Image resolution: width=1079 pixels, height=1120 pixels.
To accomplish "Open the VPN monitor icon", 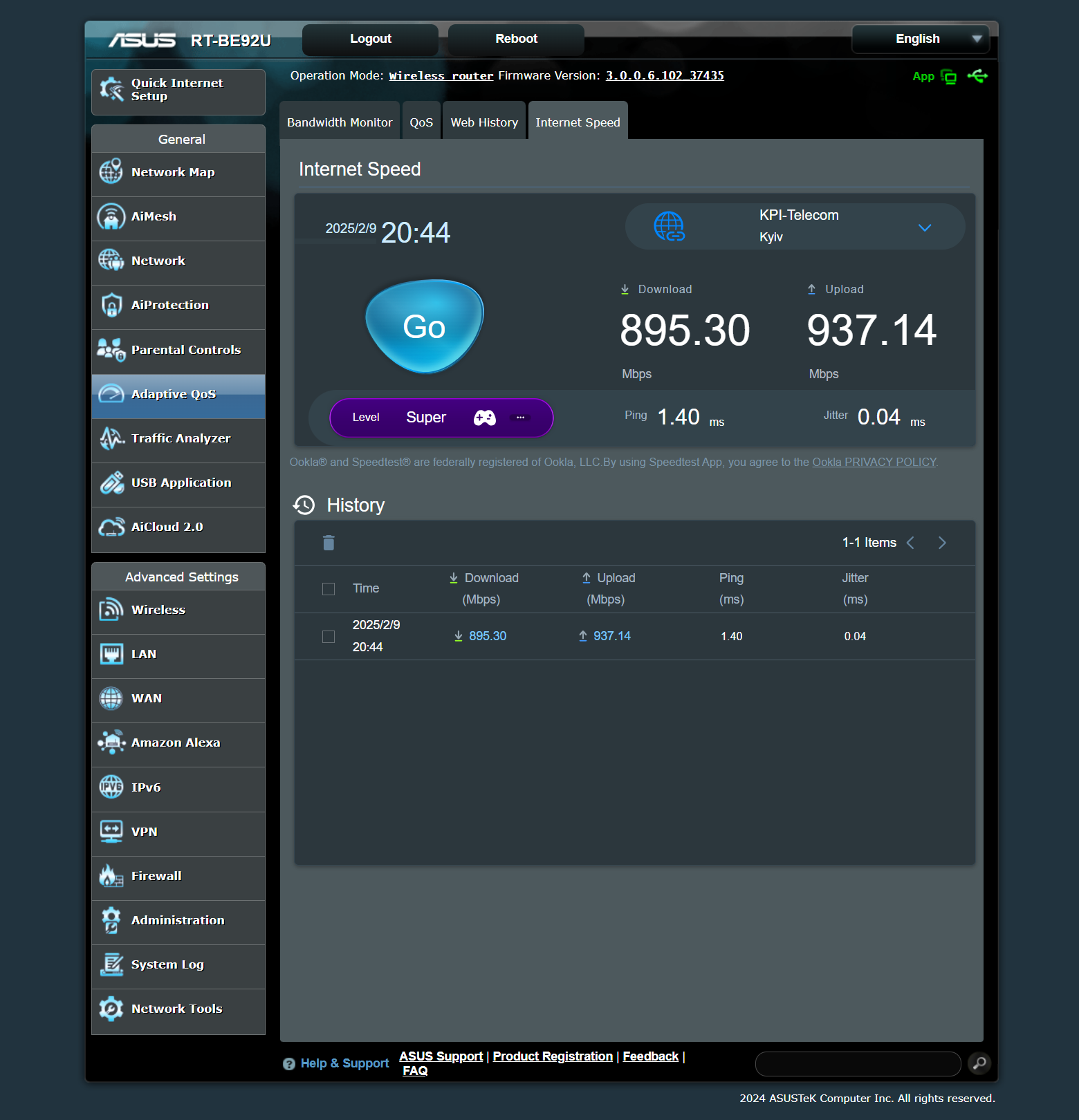I will 111,832.
